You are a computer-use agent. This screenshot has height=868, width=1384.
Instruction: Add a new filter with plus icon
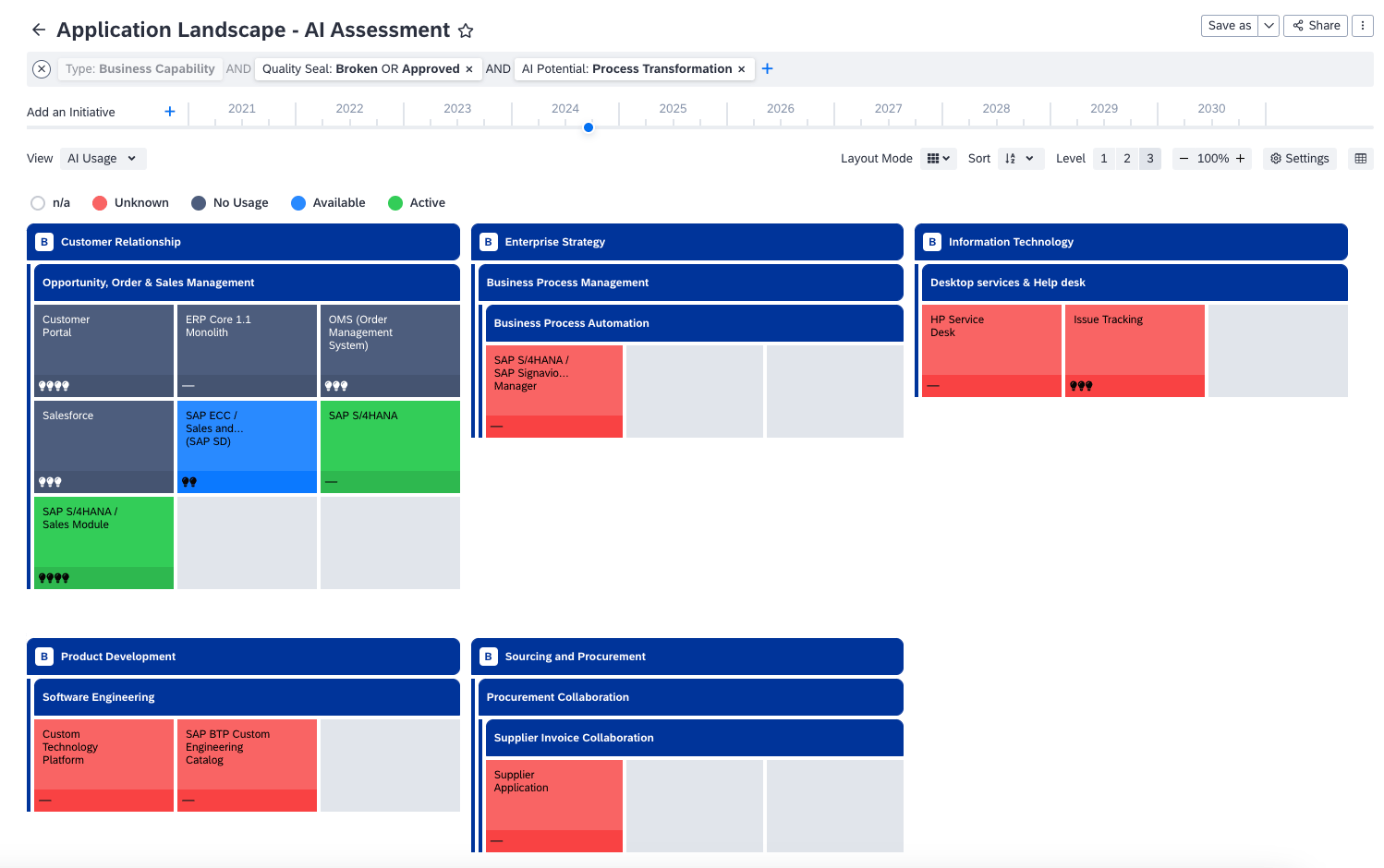click(x=767, y=69)
